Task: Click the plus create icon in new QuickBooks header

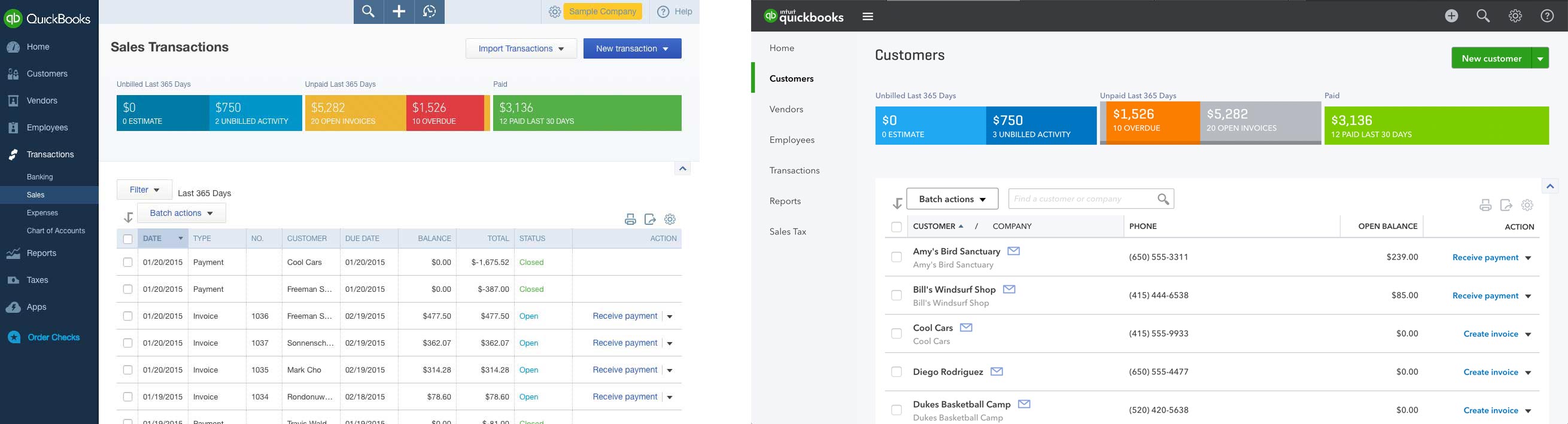Action: tap(1452, 16)
